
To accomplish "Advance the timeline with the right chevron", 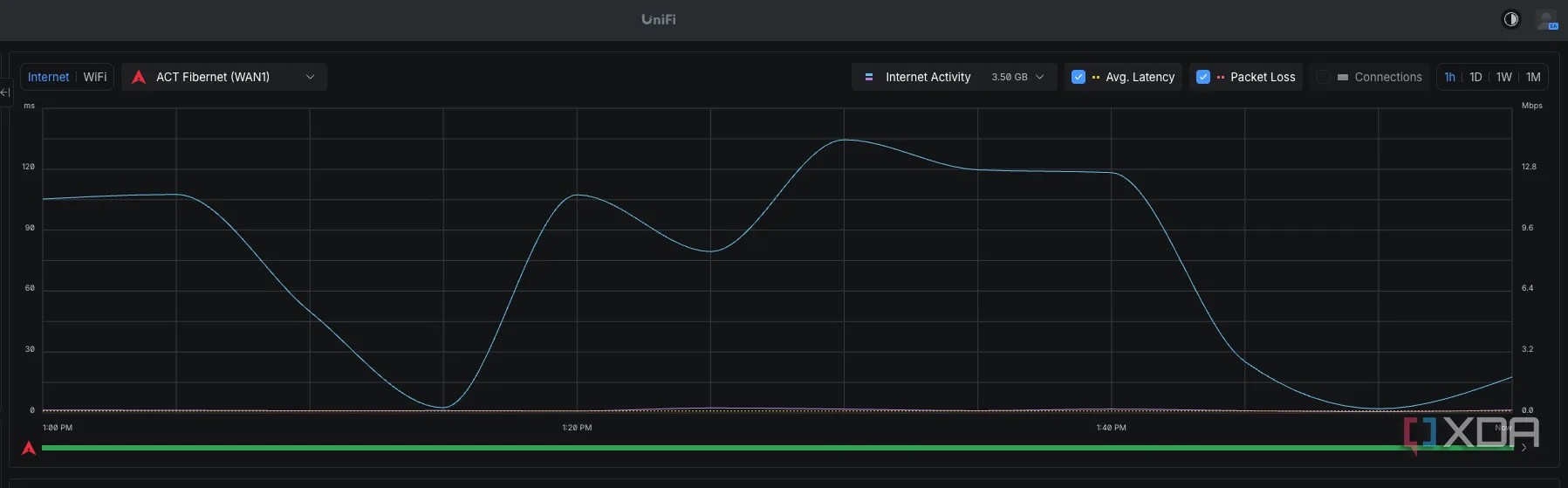I will coord(1523,448).
